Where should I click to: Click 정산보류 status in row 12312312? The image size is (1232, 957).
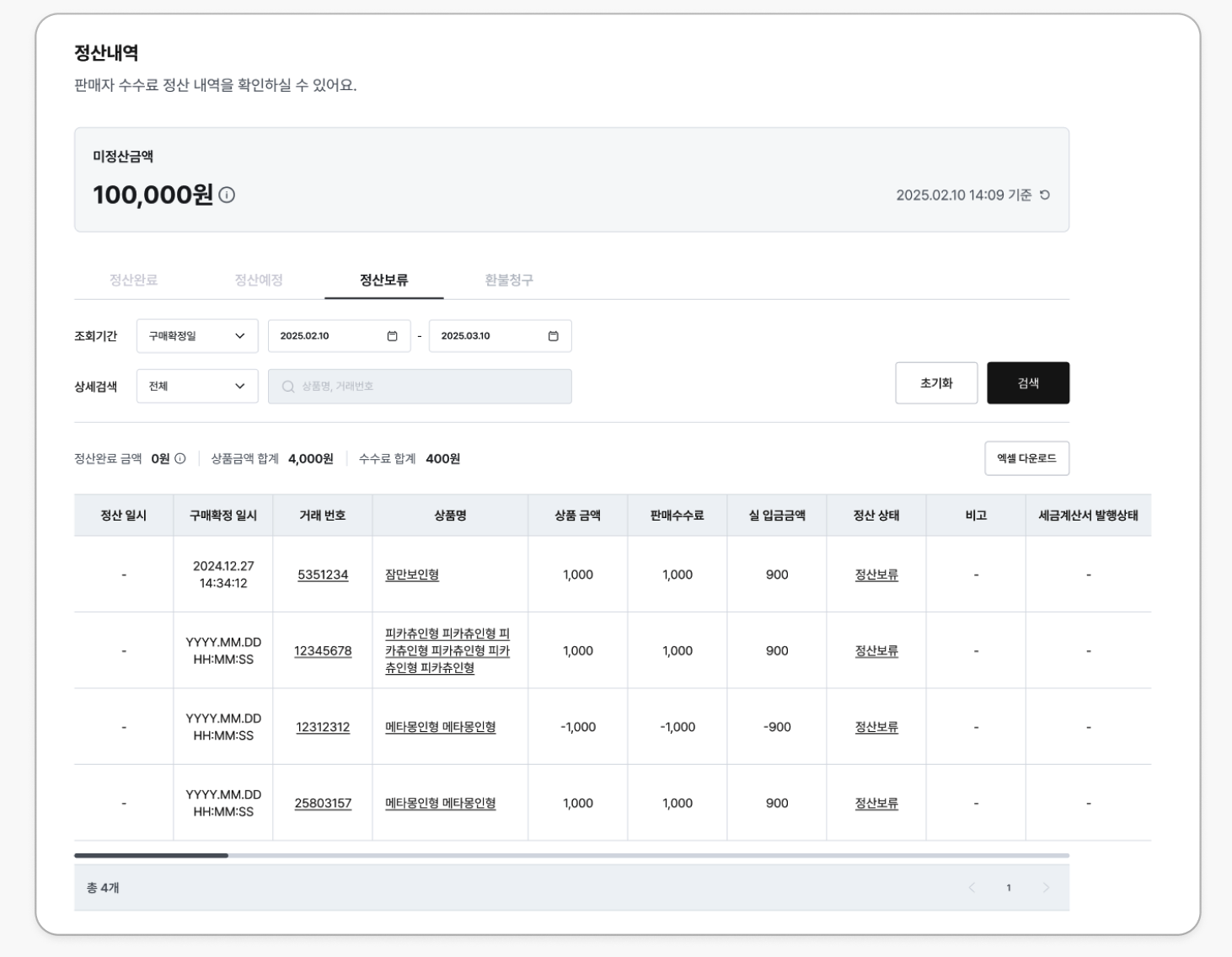[x=876, y=727]
